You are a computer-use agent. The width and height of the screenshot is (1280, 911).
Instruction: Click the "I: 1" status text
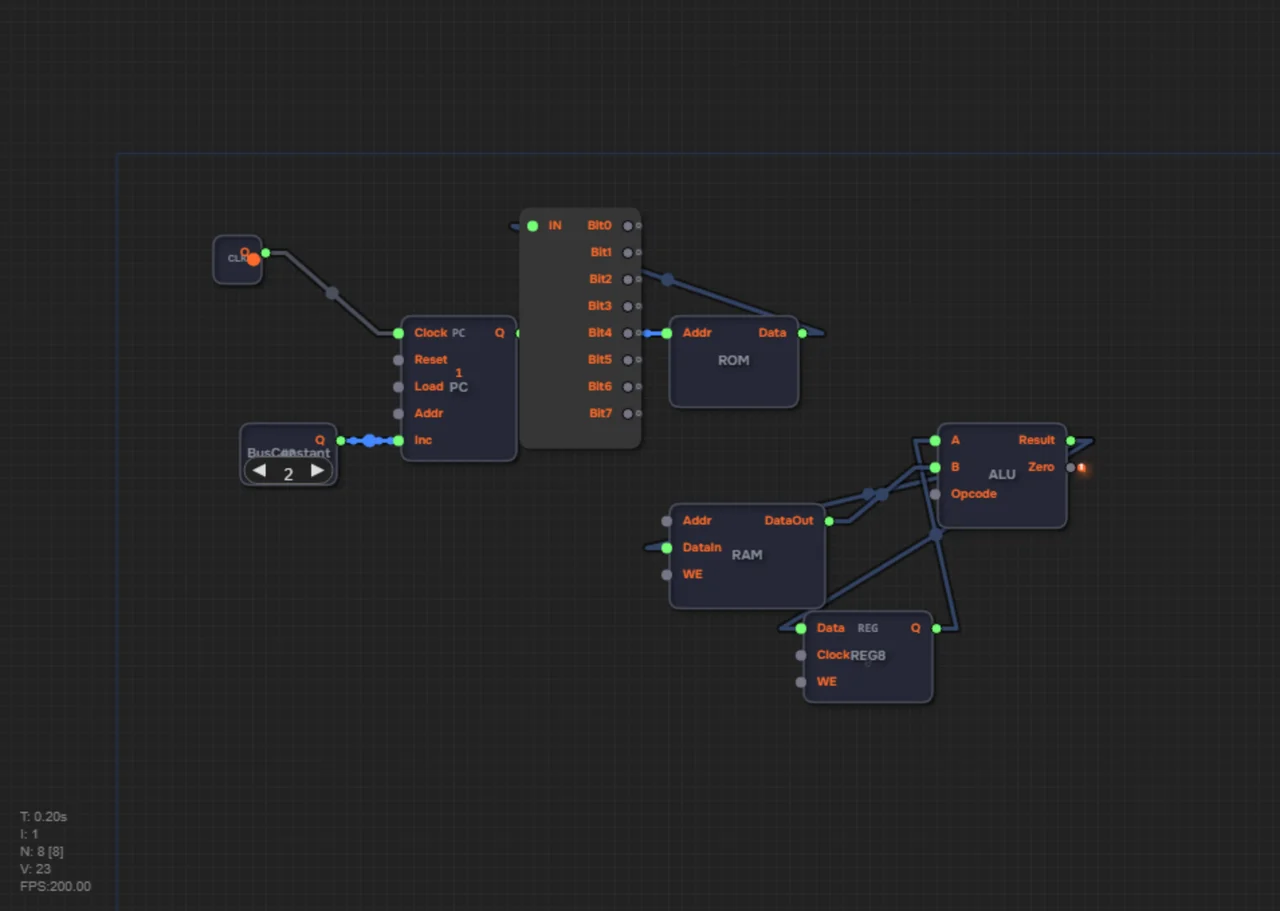30,834
